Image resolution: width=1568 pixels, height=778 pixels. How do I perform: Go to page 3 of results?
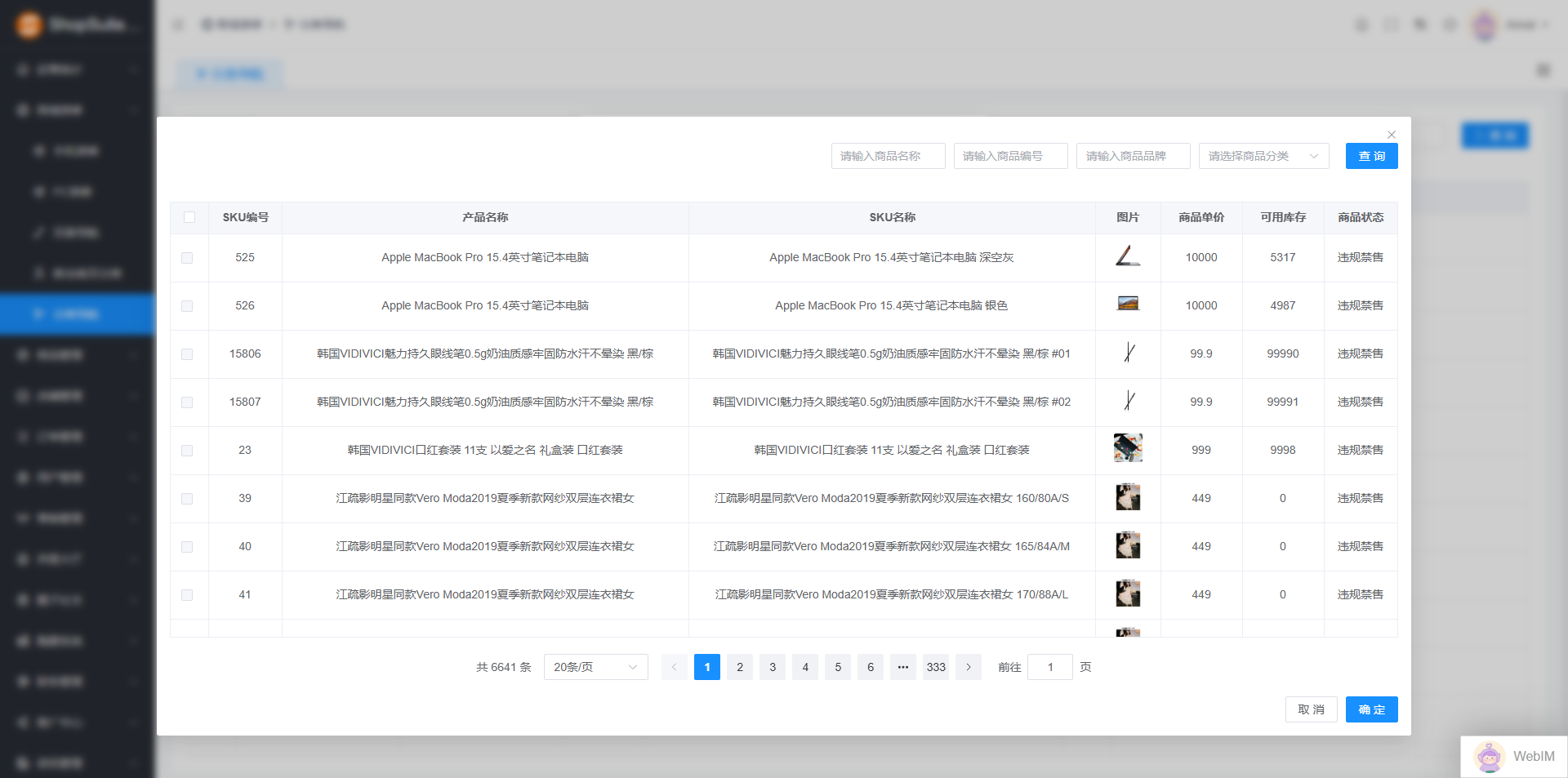pos(773,667)
